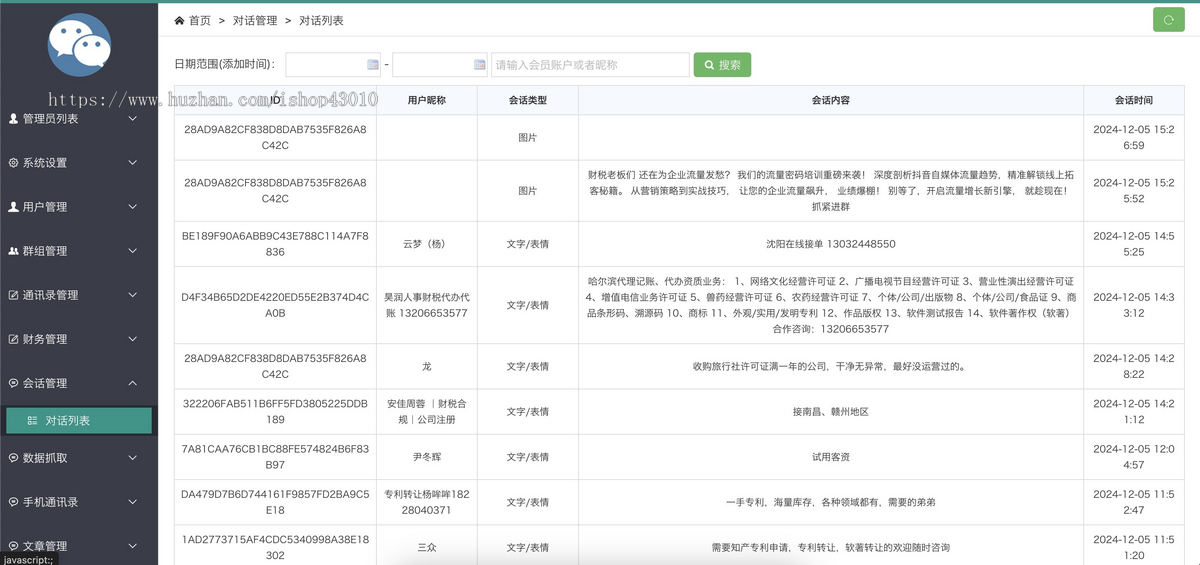This screenshot has width=1200, height=565.
Task: Open the start date calendar icon
Action: click(x=373, y=65)
